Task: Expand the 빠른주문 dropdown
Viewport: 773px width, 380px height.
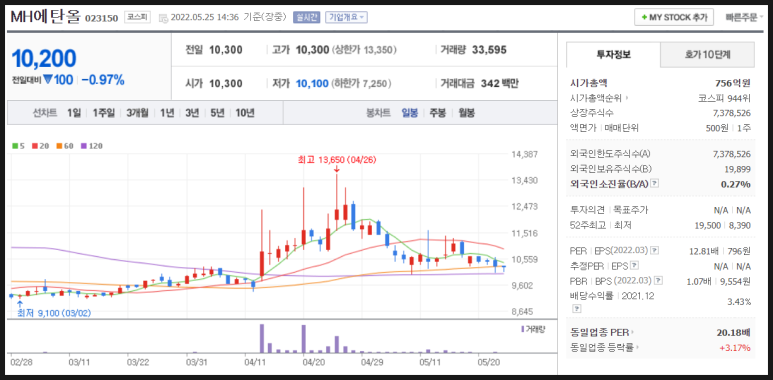Action: 744,18
